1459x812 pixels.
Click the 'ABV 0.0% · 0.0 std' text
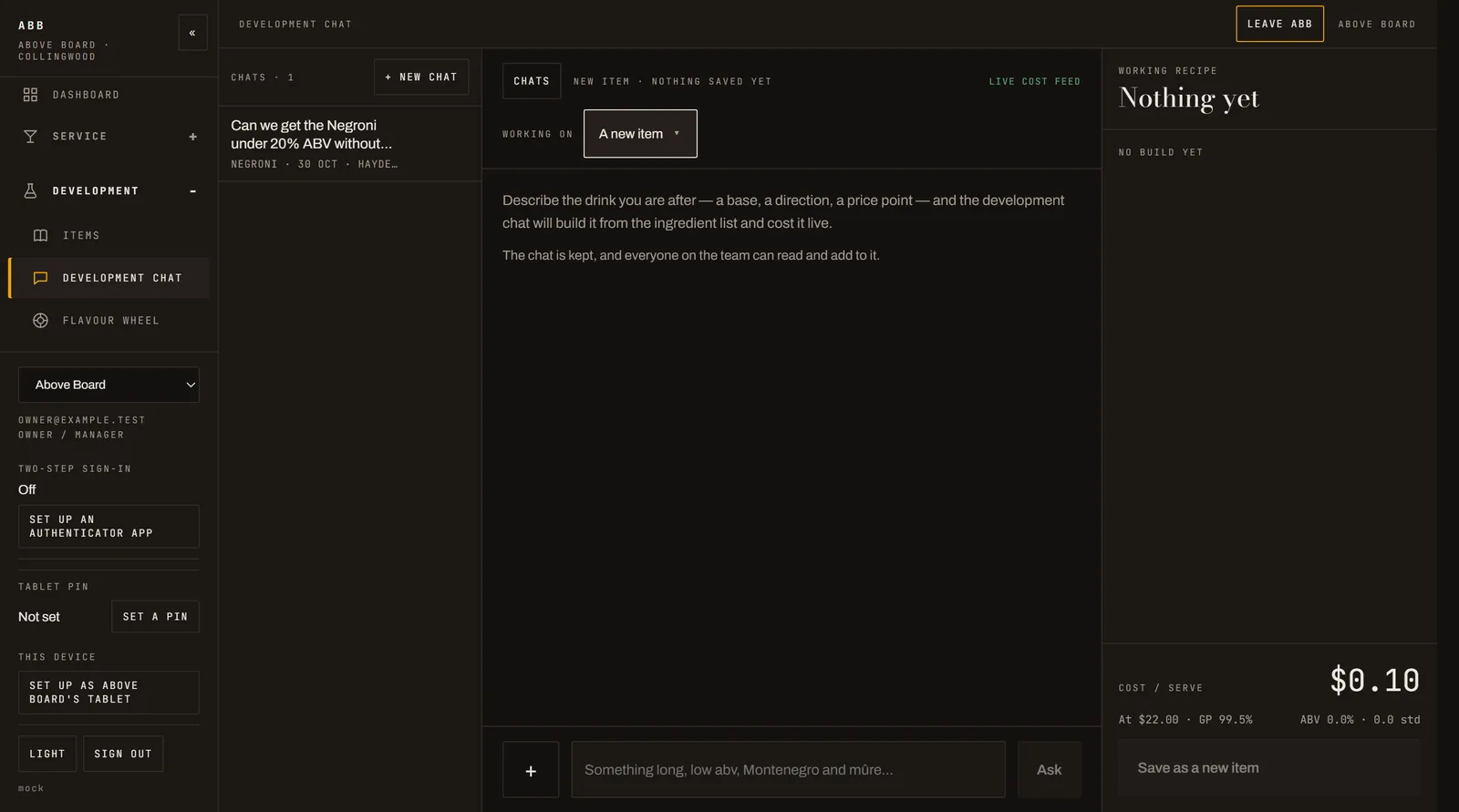(1361, 720)
